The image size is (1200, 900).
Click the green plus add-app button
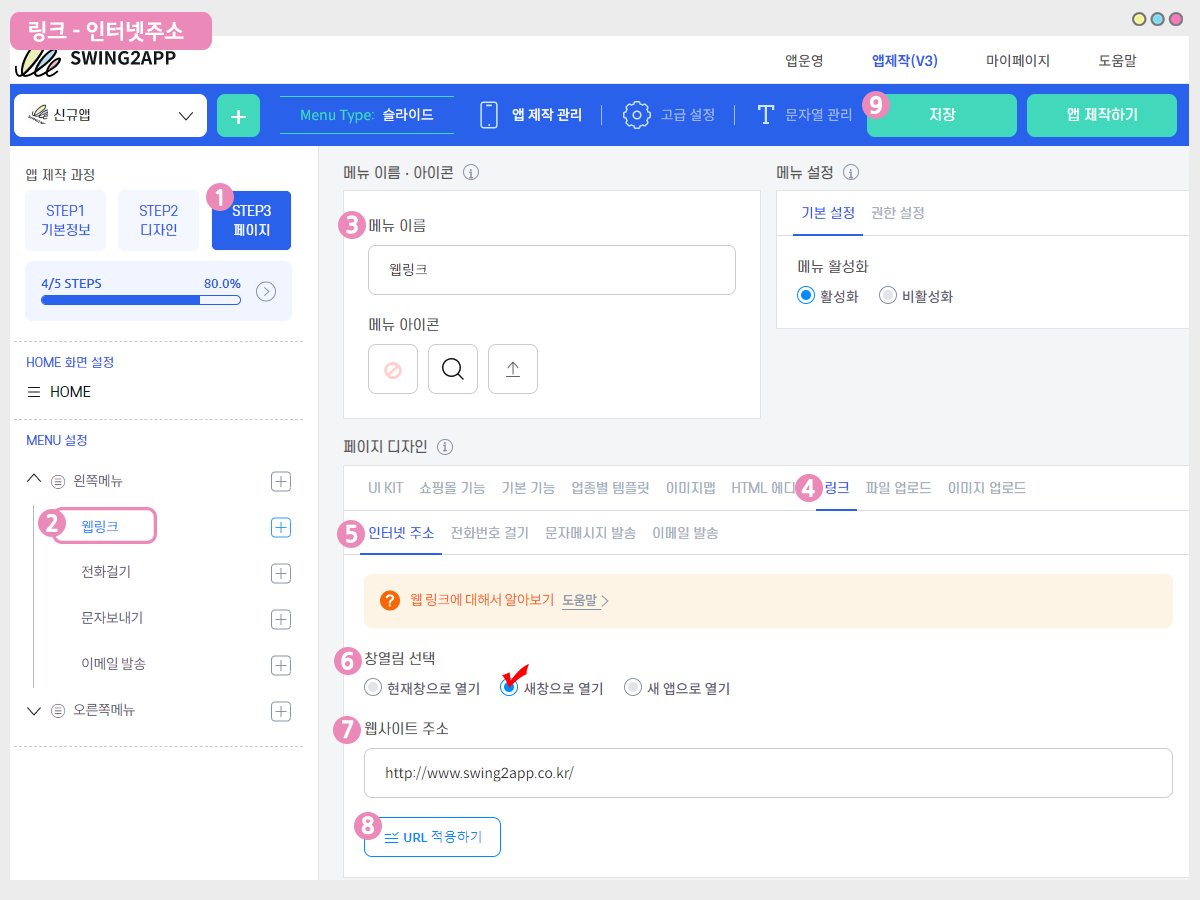[x=238, y=115]
